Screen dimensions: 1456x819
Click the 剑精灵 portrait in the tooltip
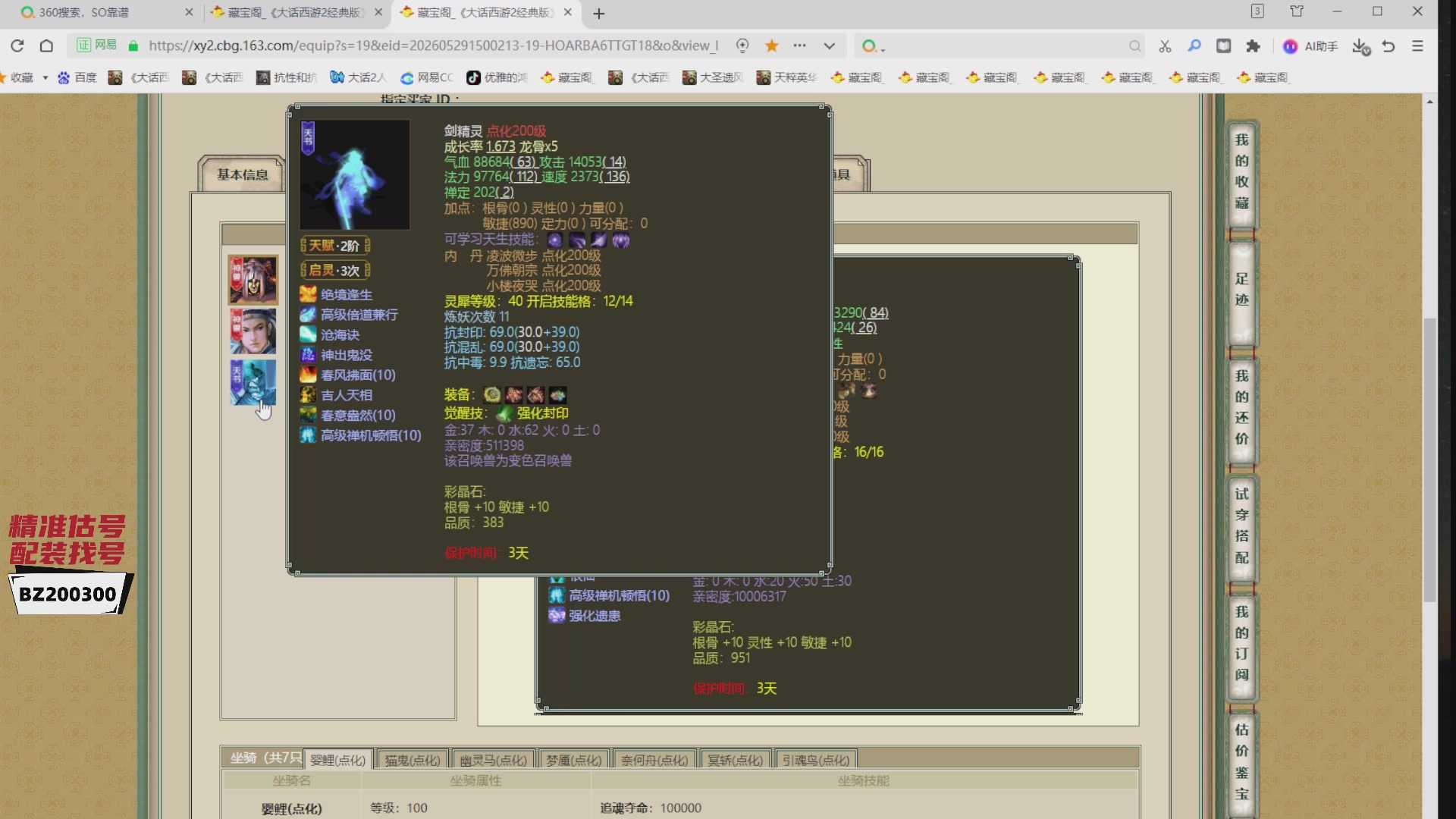click(354, 174)
